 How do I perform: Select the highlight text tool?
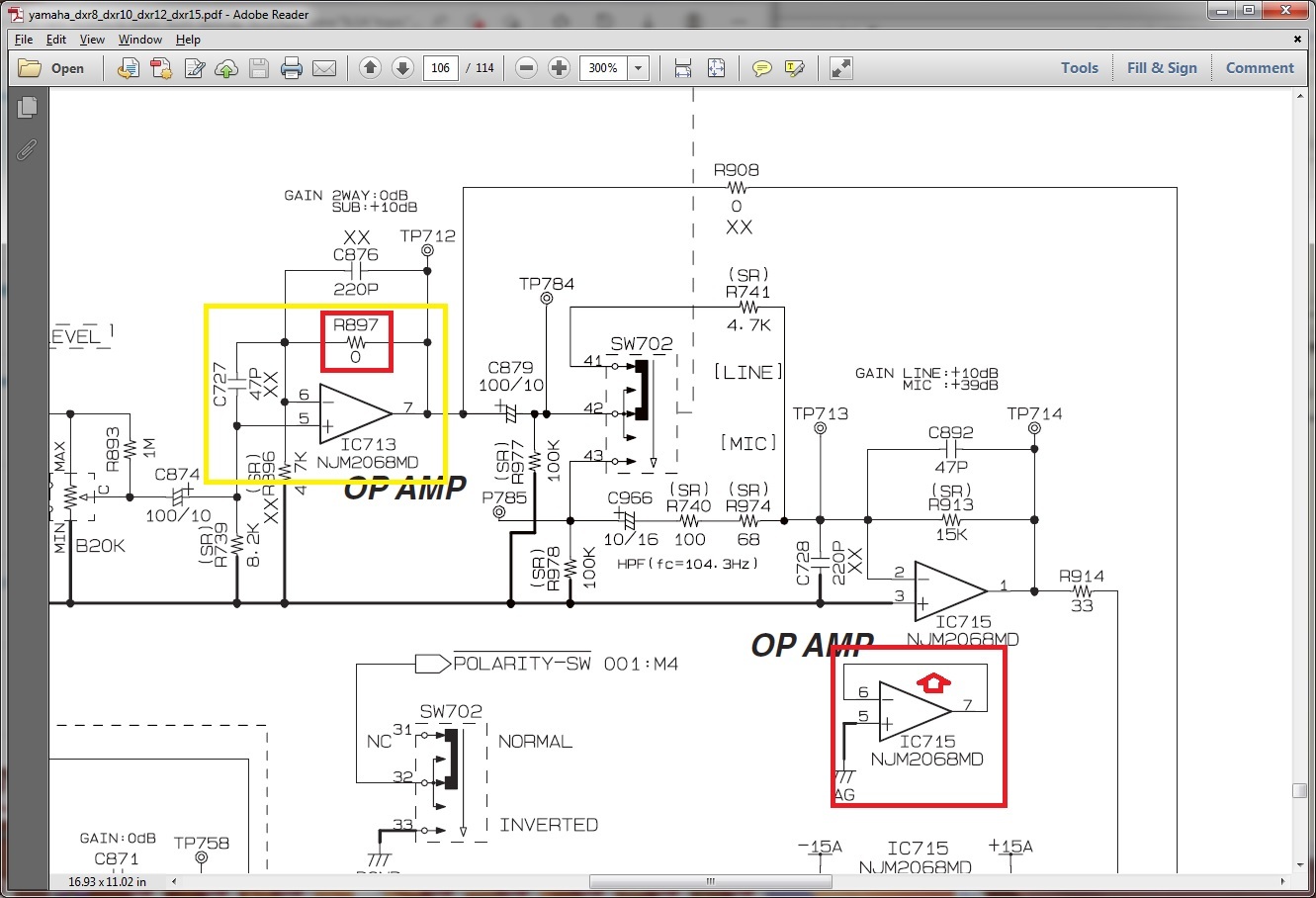pos(795,68)
